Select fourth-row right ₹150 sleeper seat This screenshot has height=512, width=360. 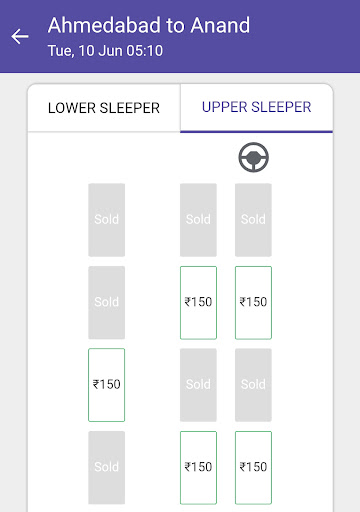tap(253, 468)
